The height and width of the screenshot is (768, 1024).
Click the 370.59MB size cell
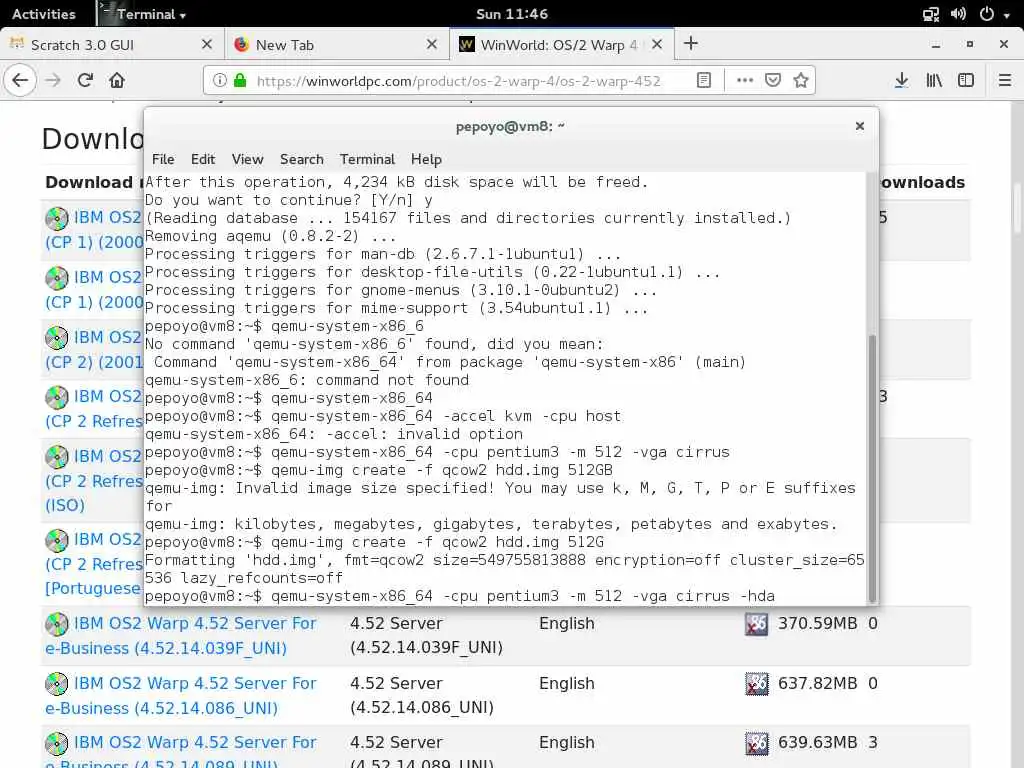point(817,624)
